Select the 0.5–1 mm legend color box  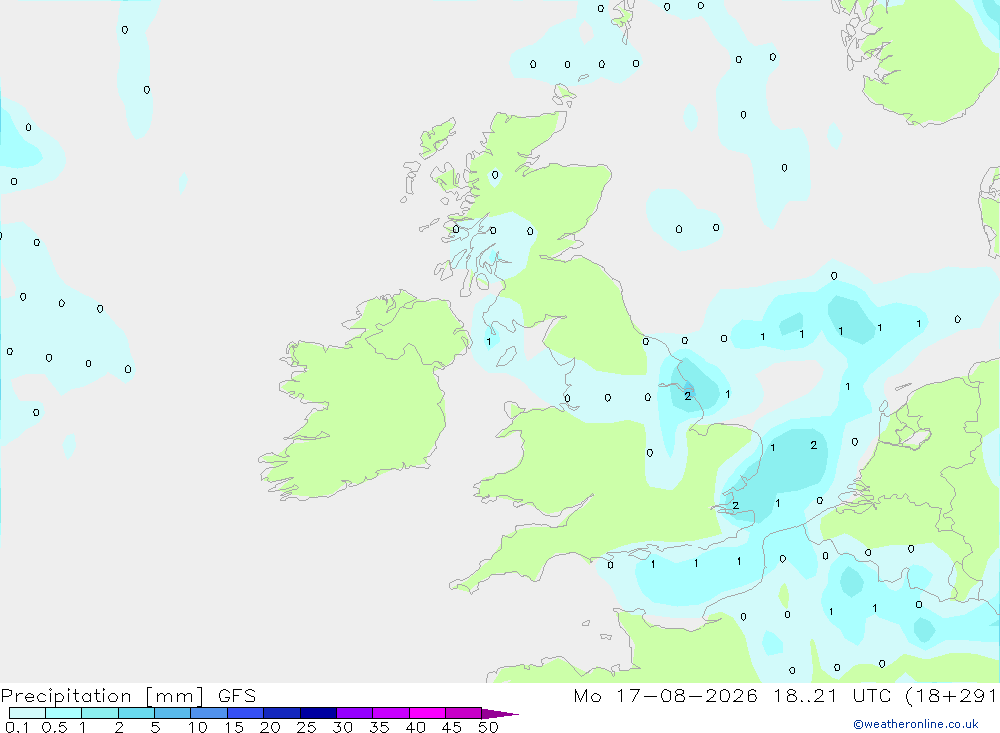click(64, 713)
